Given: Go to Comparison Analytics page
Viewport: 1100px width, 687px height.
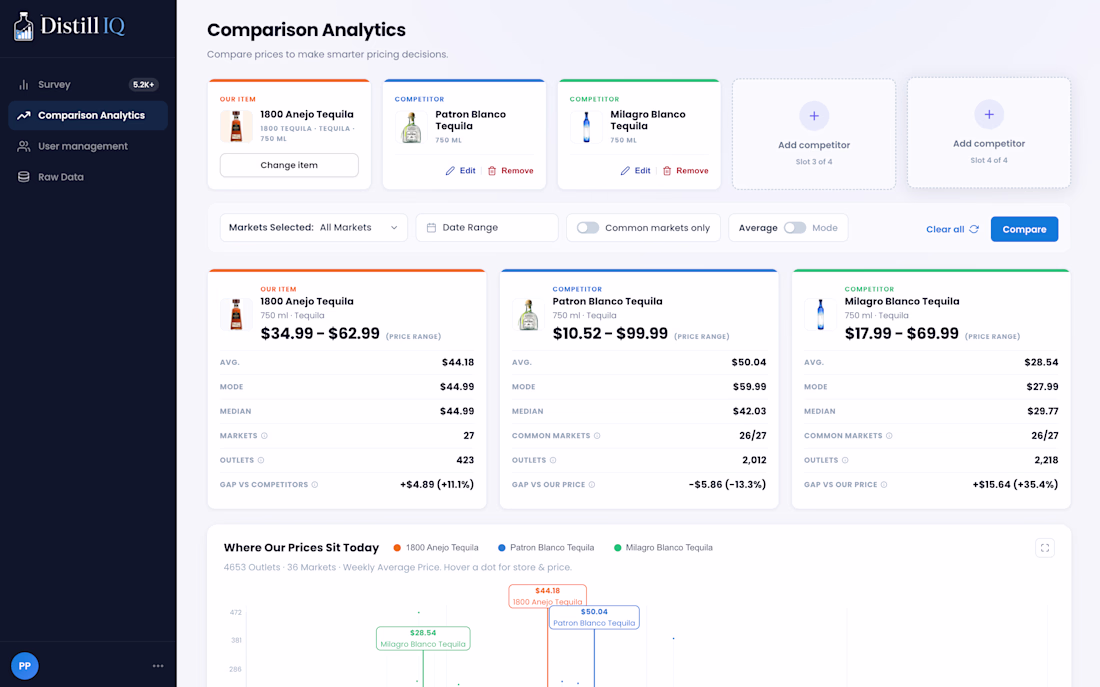Looking at the screenshot, I should click(88, 115).
